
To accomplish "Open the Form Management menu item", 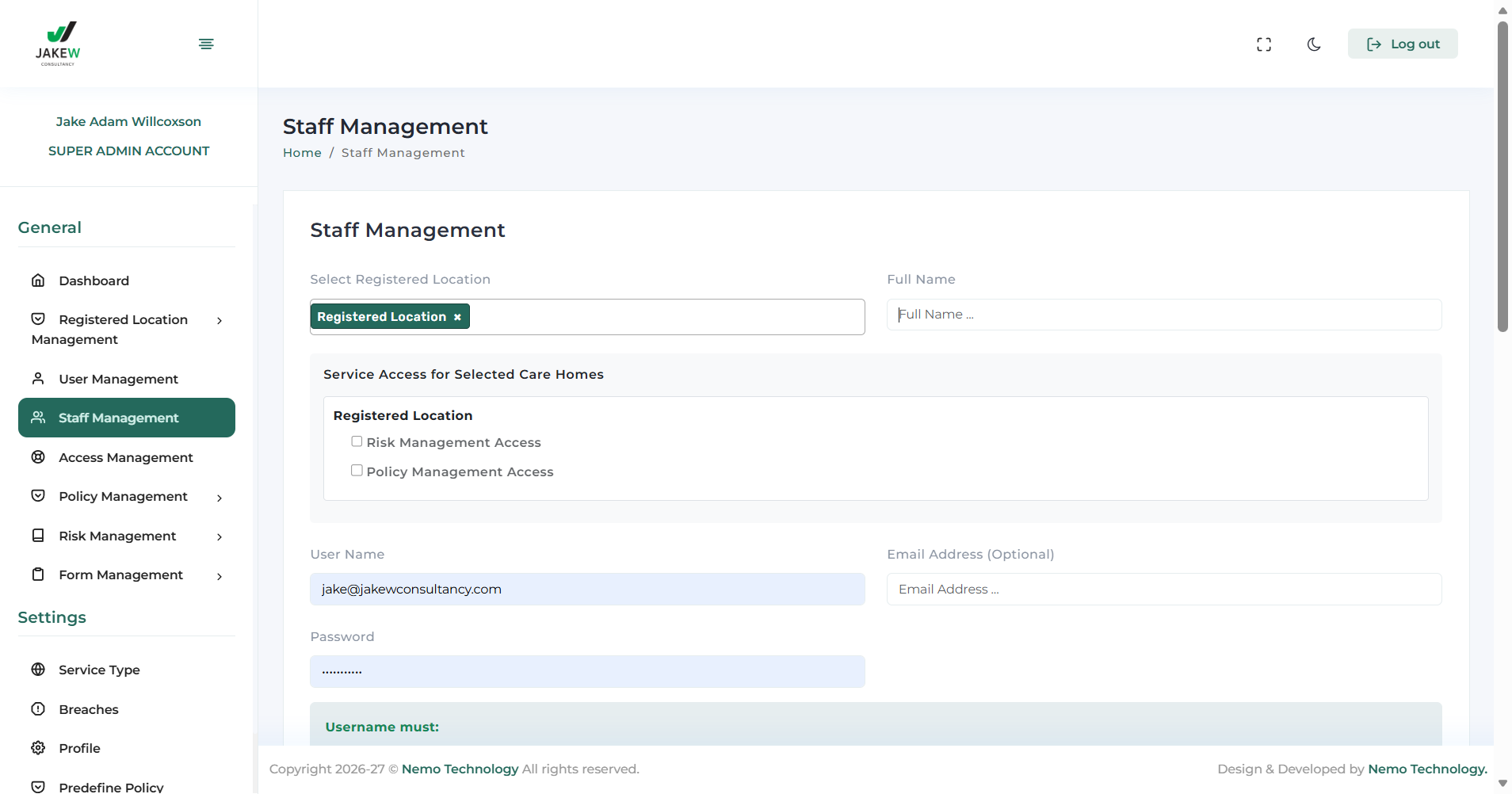I will pyautogui.click(x=120, y=575).
